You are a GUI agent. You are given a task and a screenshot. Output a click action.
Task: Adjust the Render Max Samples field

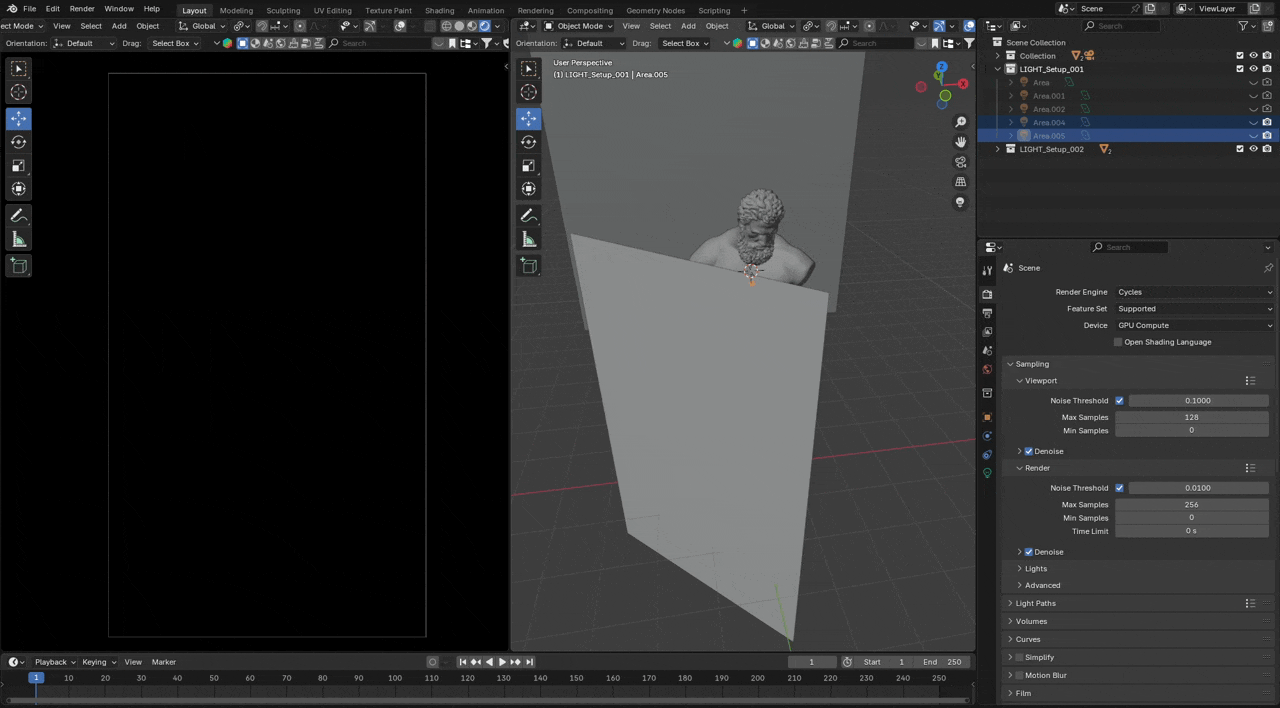[1191, 505]
